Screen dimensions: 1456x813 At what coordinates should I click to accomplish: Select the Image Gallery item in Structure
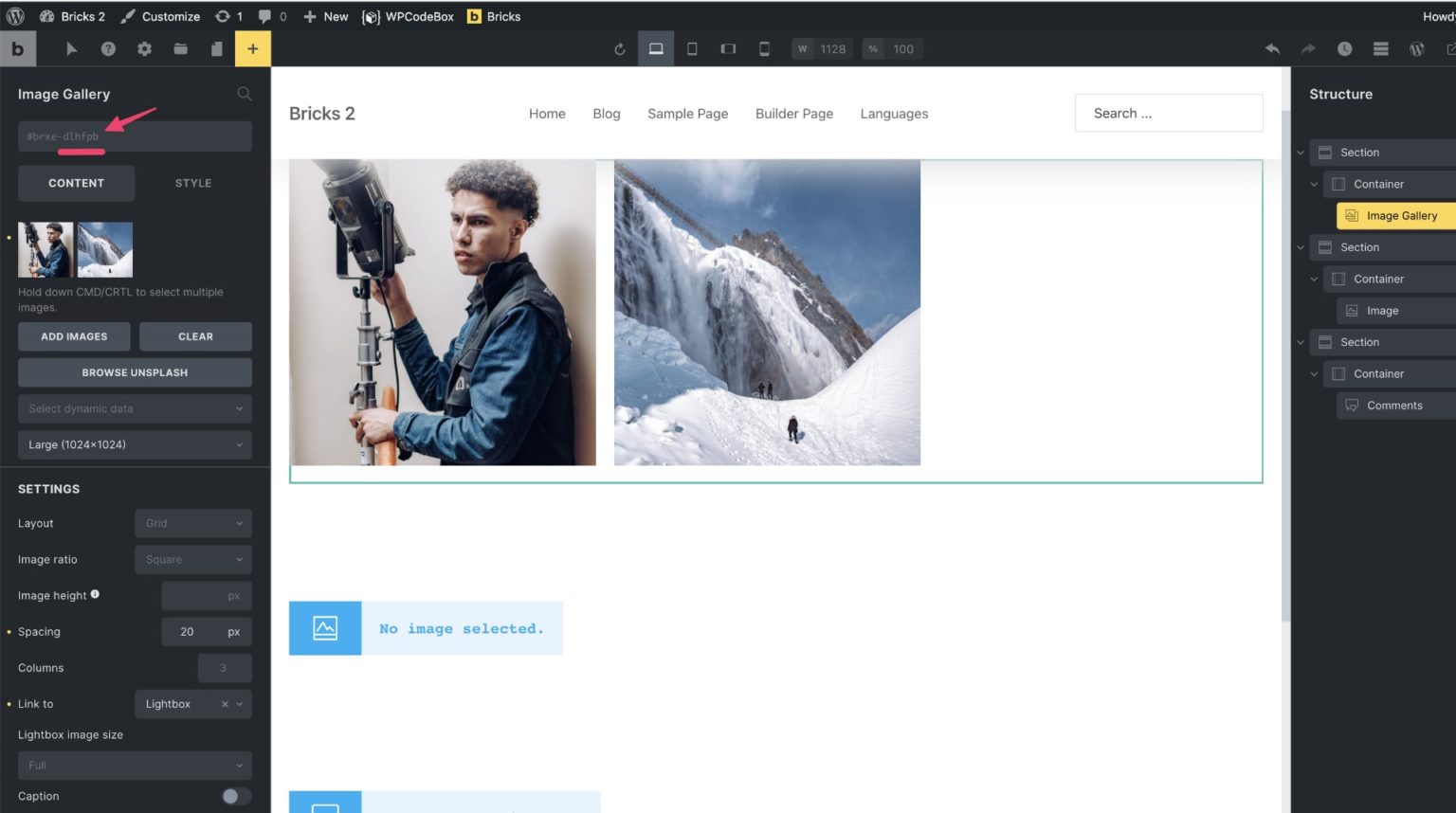tap(1403, 215)
